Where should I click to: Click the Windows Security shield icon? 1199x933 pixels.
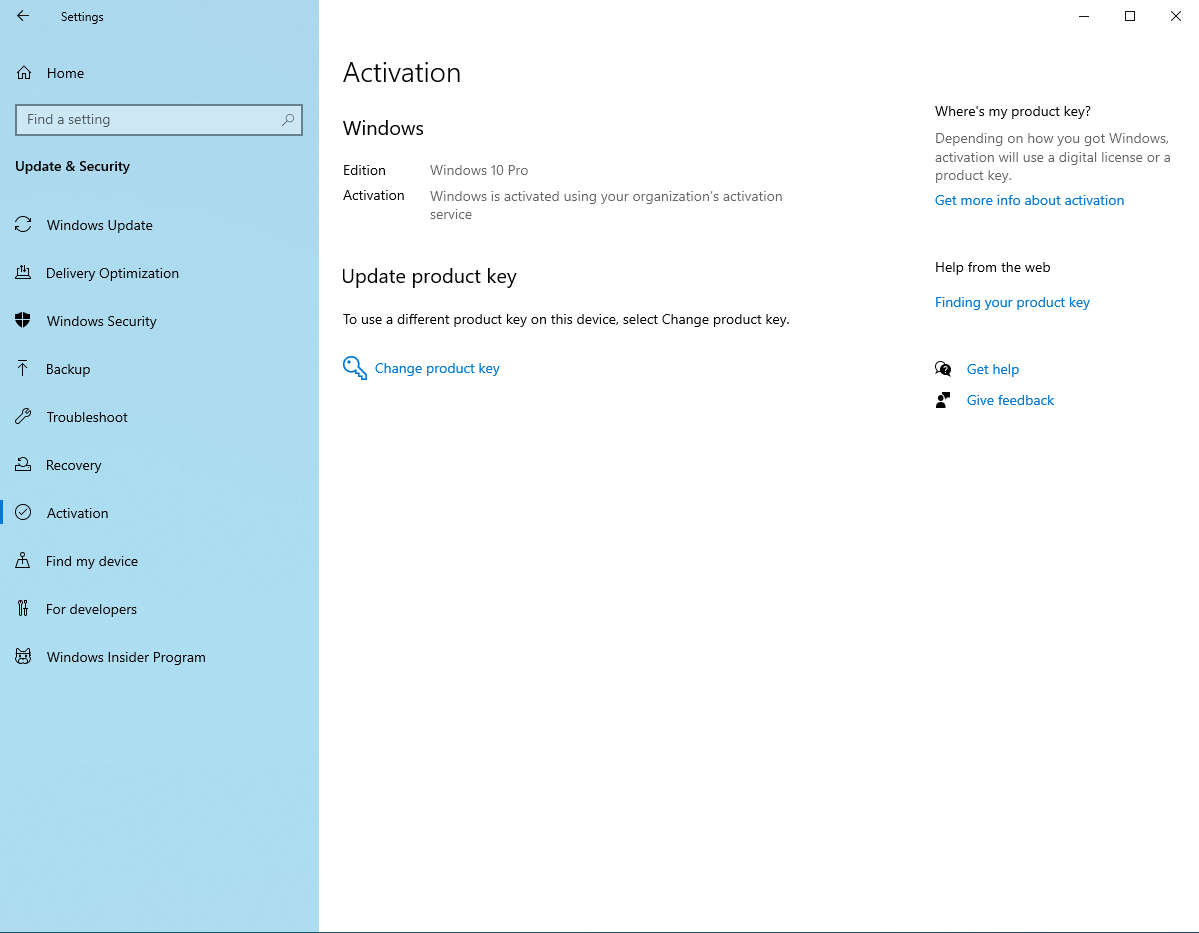point(23,320)
